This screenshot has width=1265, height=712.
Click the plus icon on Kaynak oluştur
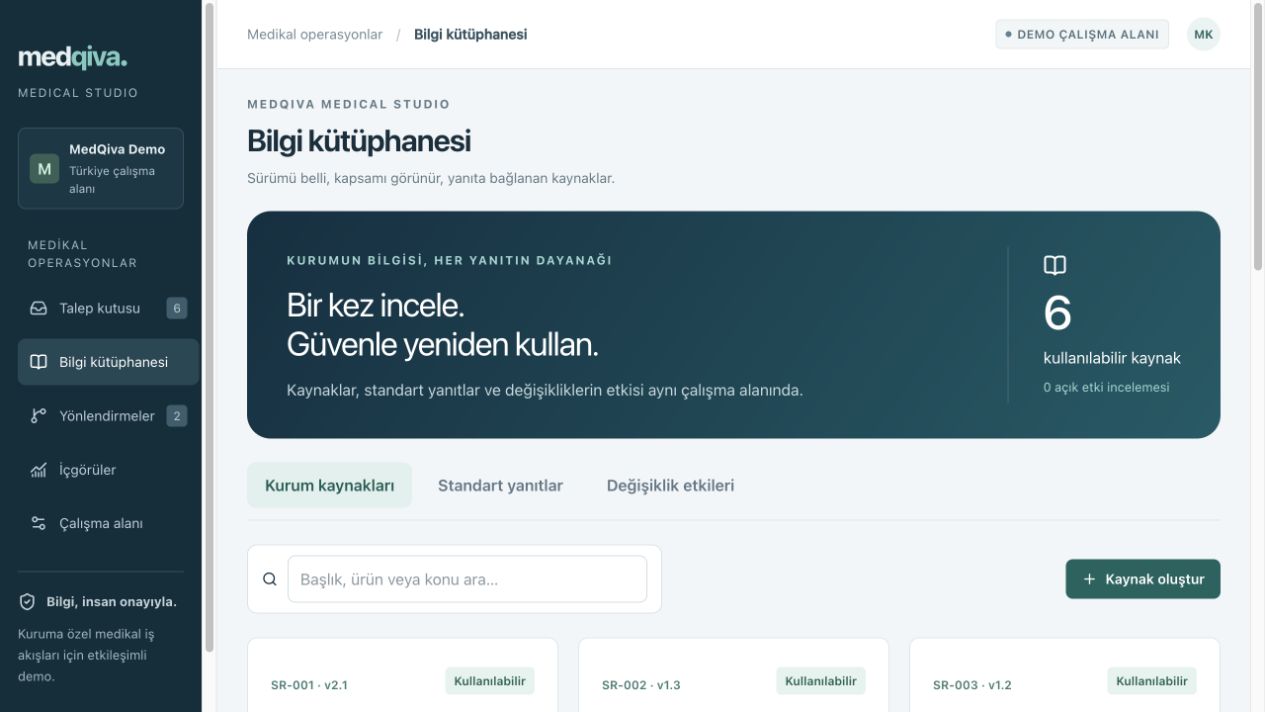click(x=1090, y=579)
